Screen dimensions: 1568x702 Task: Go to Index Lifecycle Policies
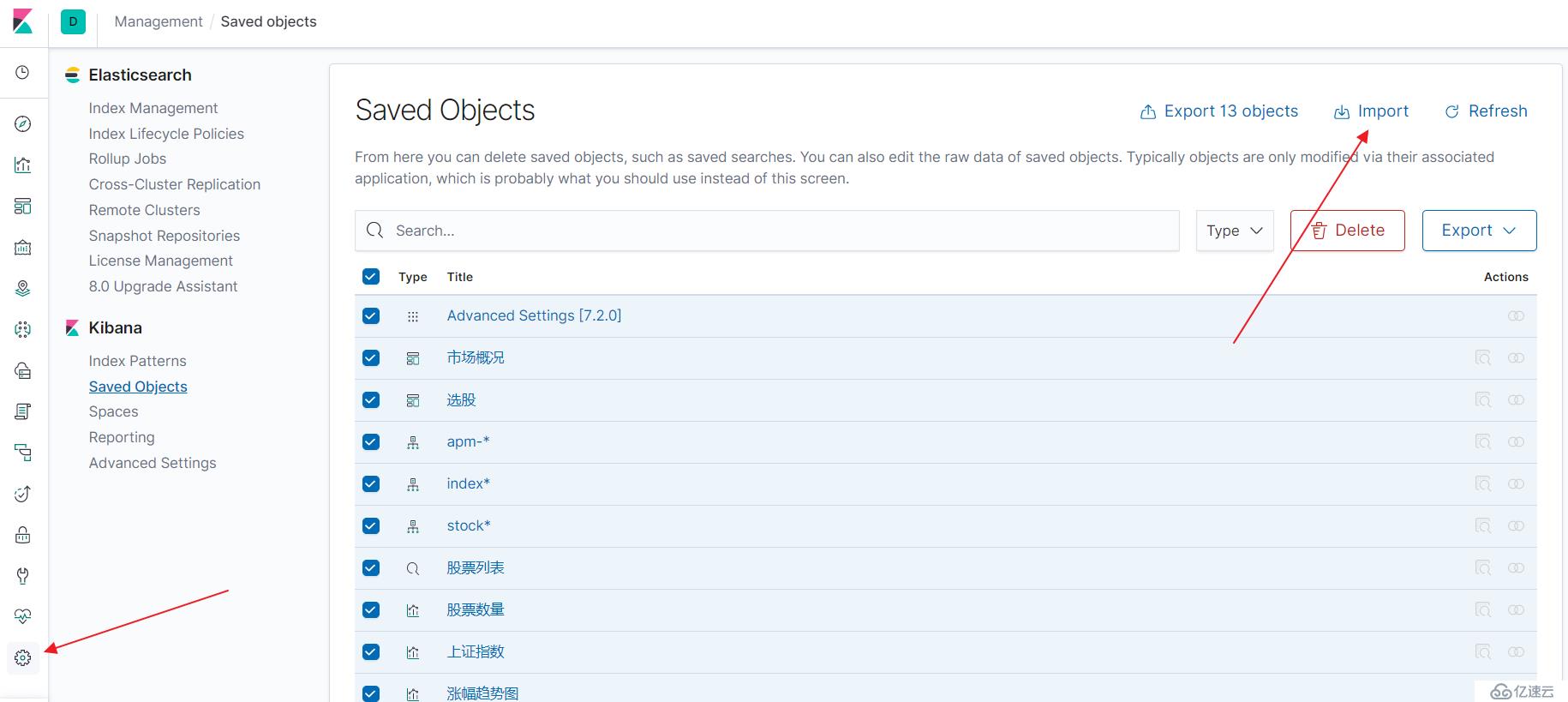tap(166, 134)
